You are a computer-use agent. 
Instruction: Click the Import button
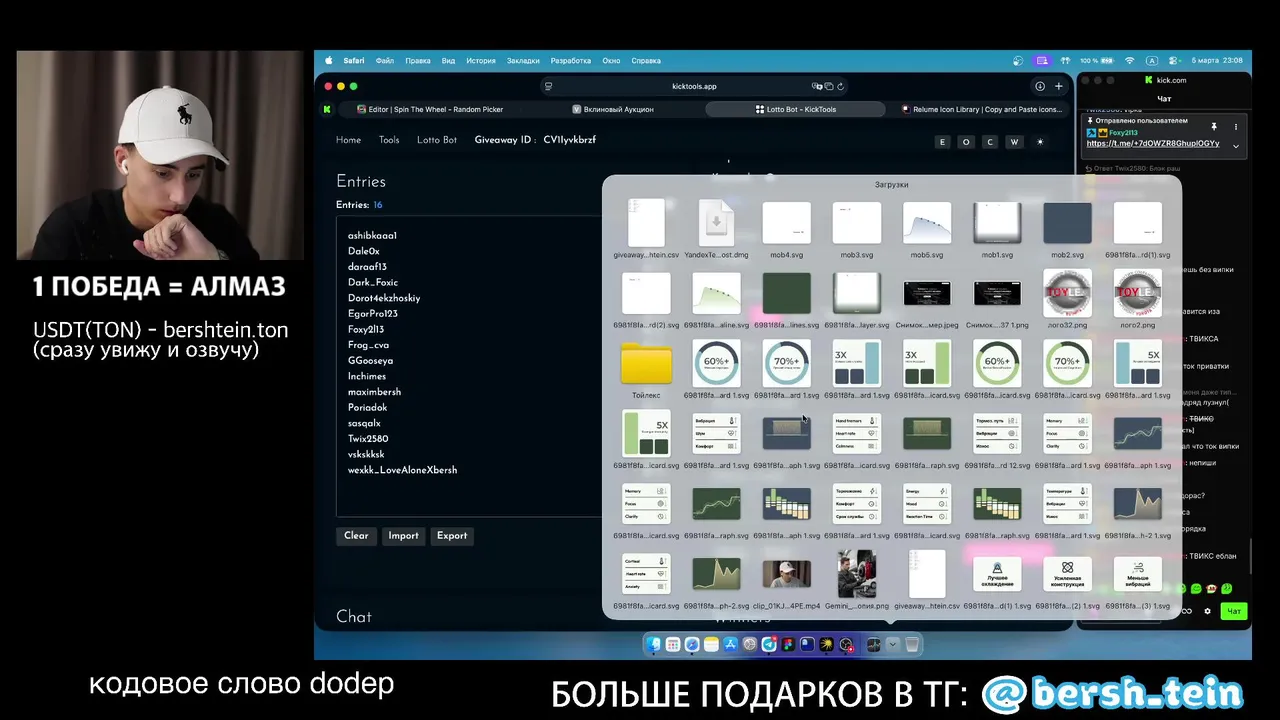click(x=403, y=536)
